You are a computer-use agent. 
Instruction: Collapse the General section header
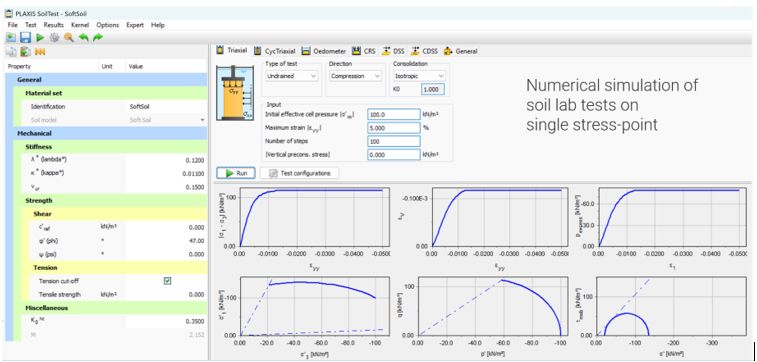coord(106,80)
